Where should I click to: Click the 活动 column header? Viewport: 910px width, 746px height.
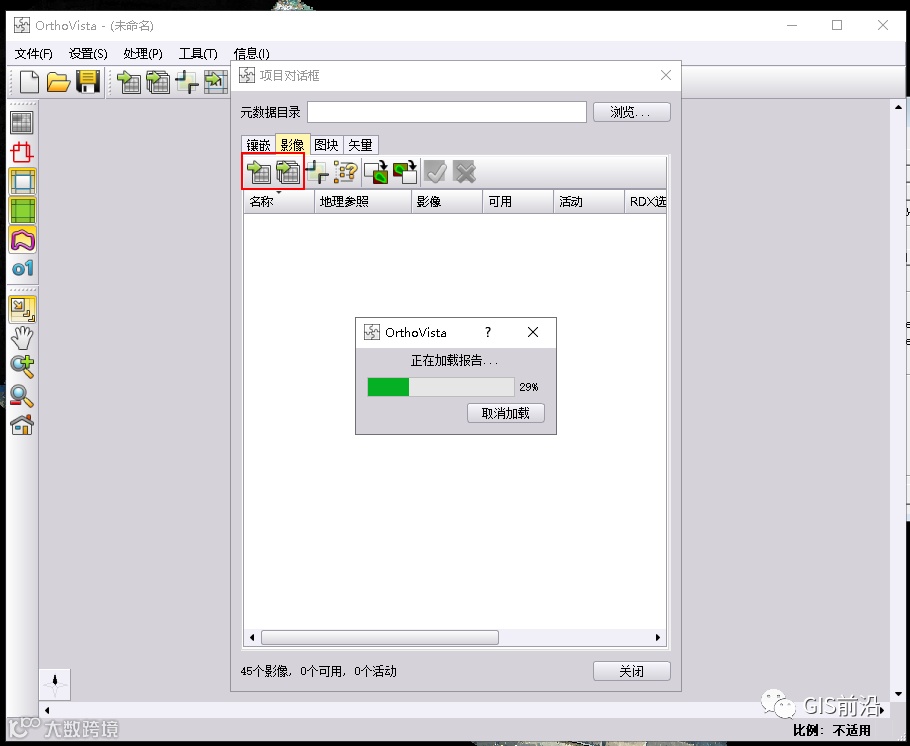tap(589, 201)
